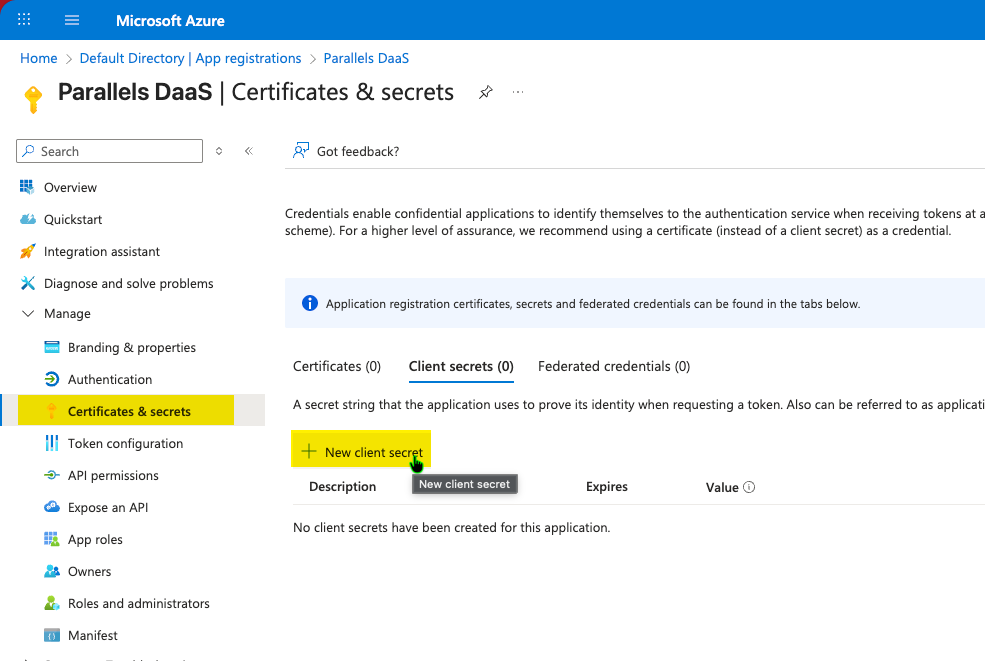Click New client secret button

coord(362,452)
